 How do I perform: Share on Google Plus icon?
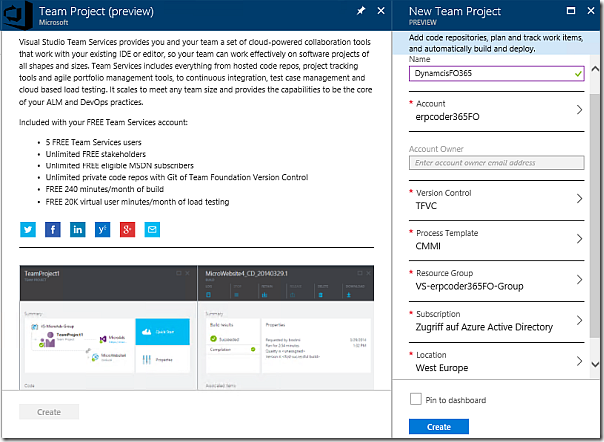click(127, 229)
